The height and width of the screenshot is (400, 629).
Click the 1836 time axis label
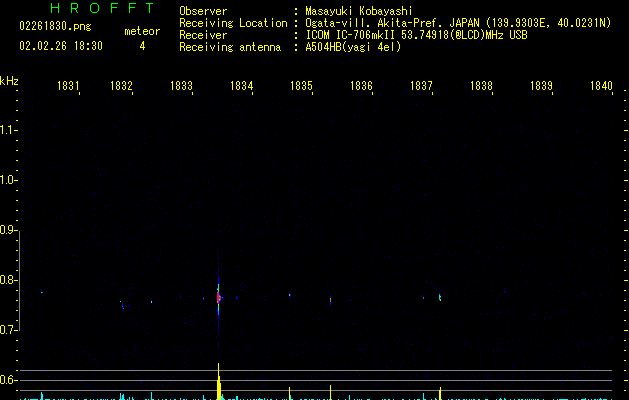tap(361, 86)
